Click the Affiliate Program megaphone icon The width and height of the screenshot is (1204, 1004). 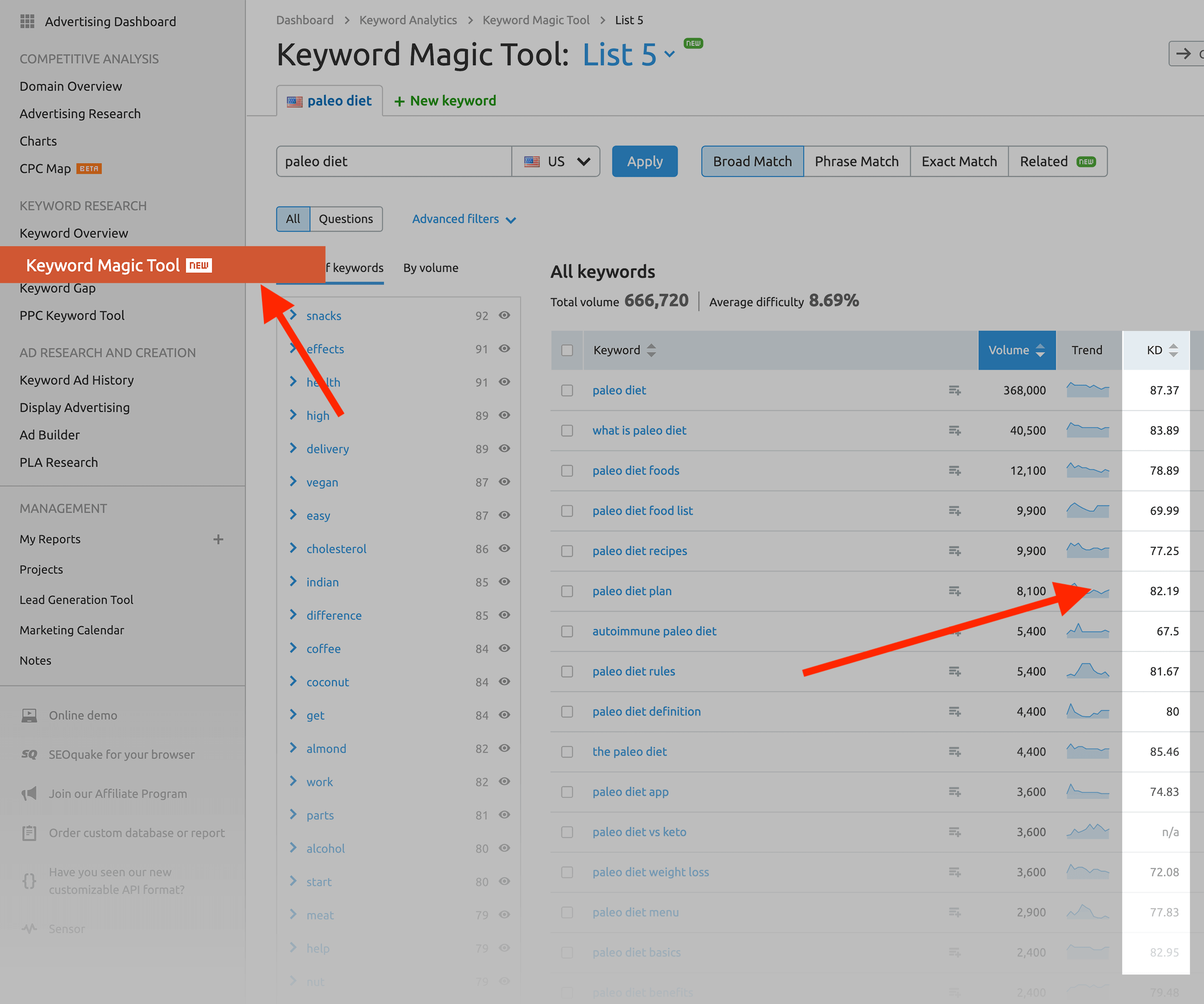click(29, 794)
